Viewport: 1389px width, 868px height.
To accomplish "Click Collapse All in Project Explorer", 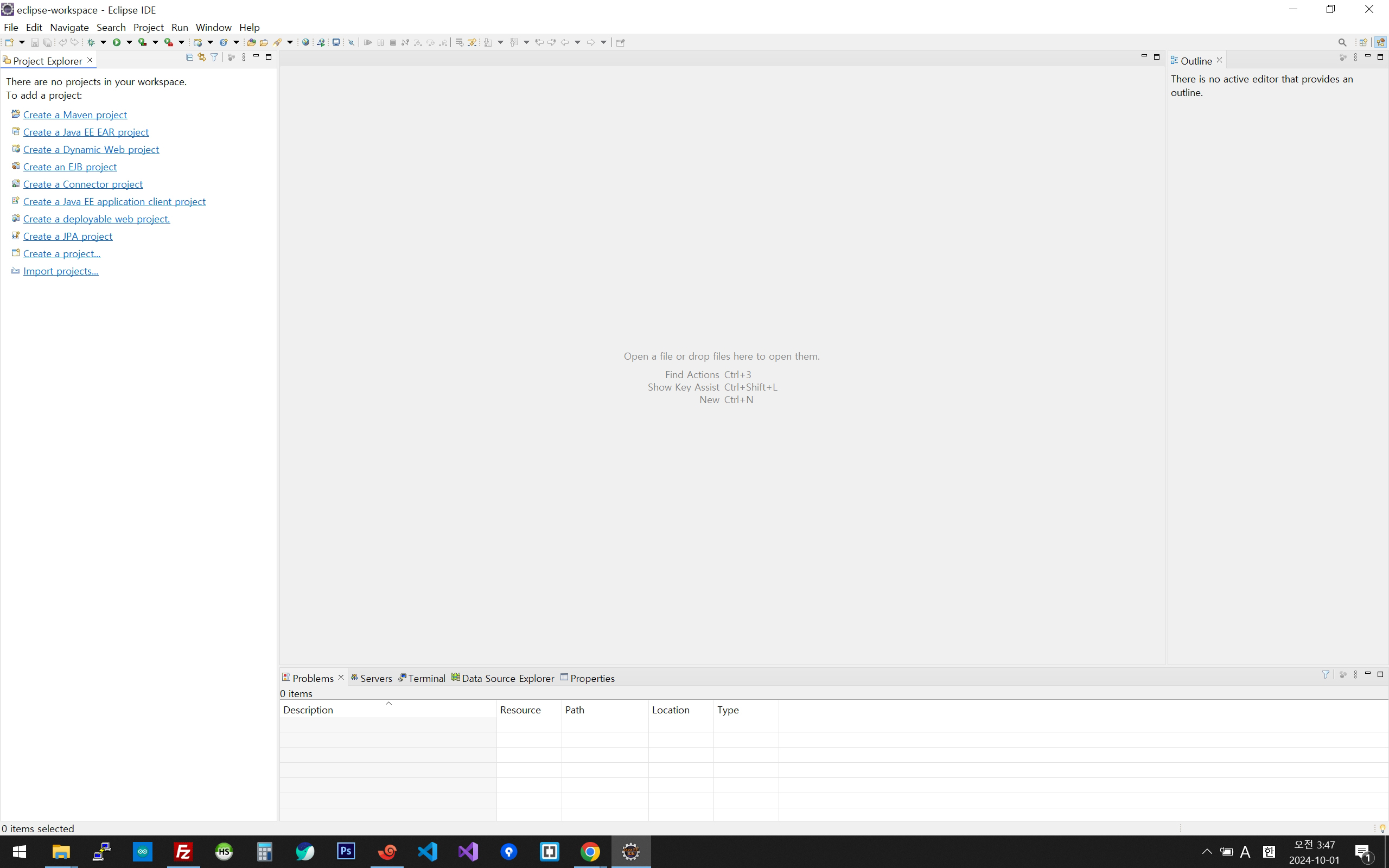I will point(189,58).
